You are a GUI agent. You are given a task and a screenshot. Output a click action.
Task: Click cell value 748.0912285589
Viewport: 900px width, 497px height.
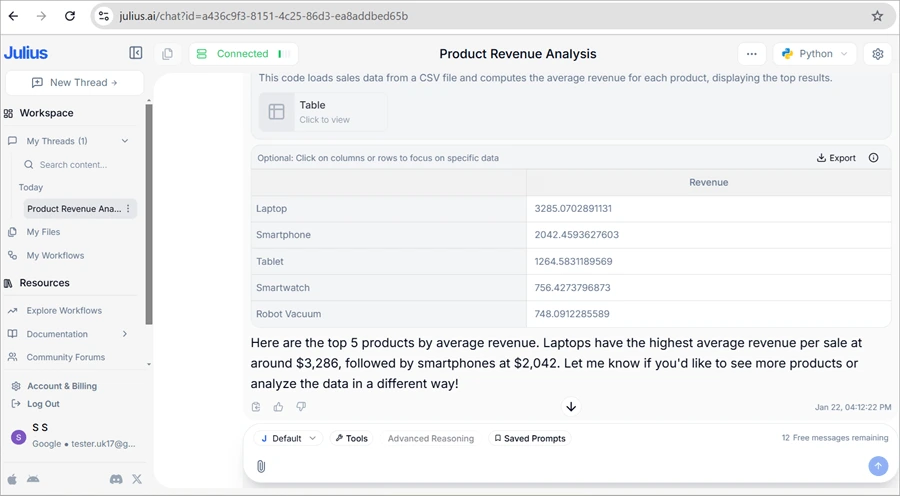tap(572, 314)
